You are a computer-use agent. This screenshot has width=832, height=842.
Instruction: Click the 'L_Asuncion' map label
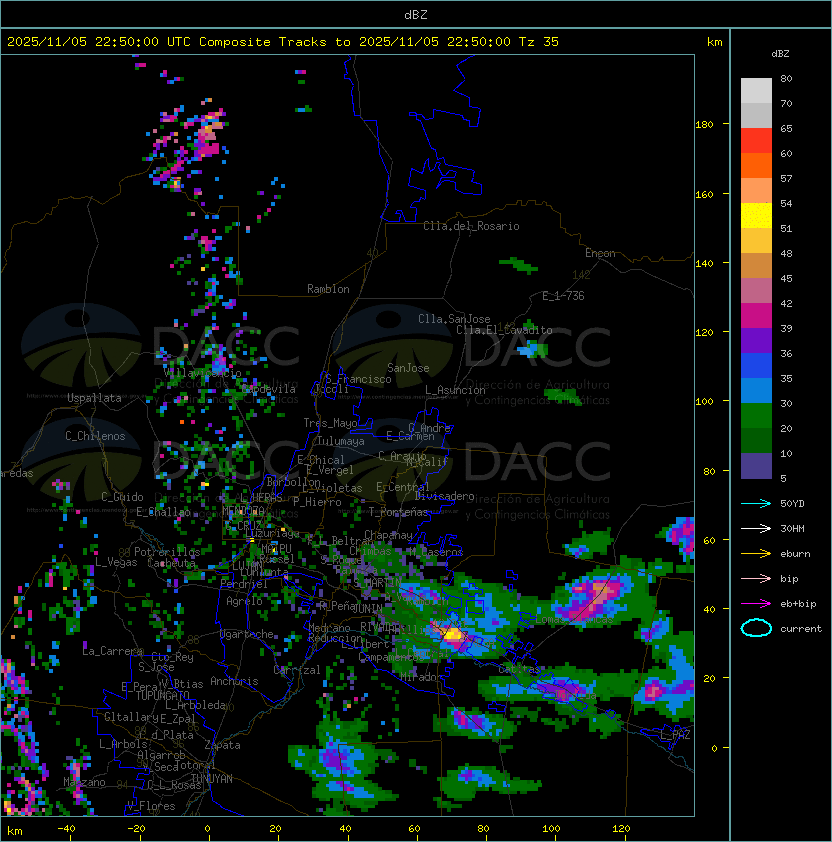tap(455, 390)
